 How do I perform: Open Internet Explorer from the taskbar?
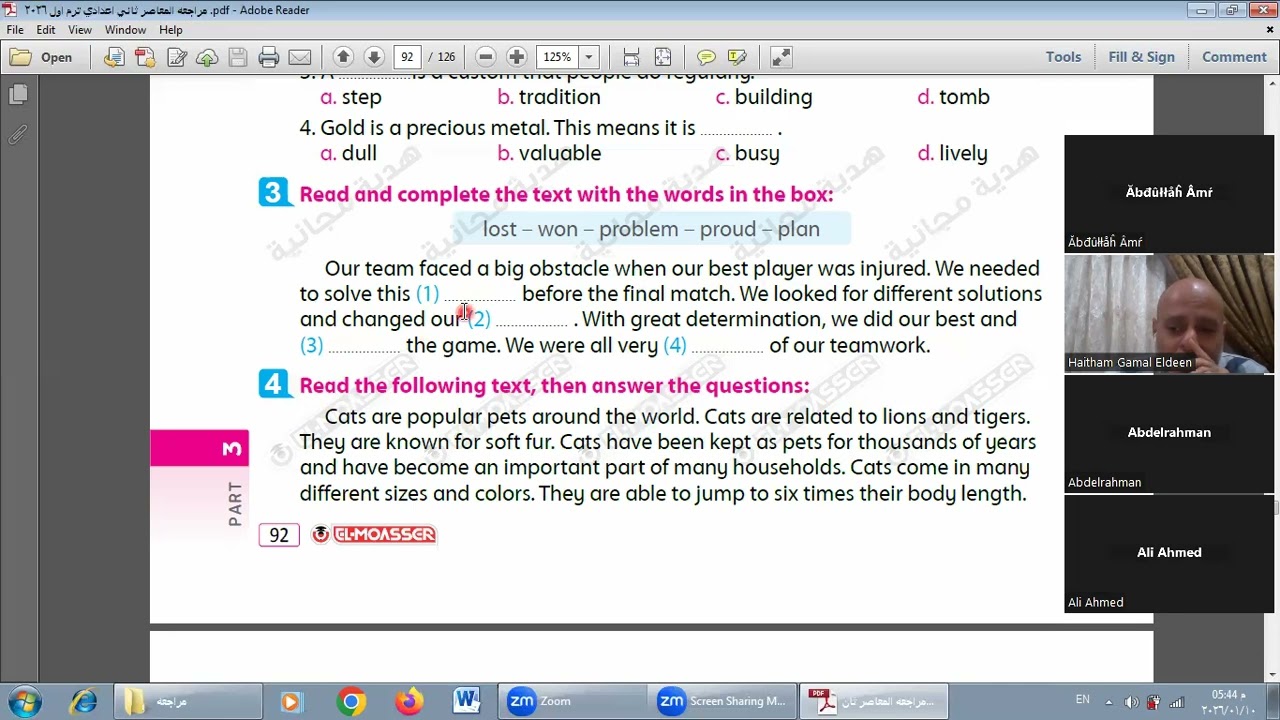[83, 702]
